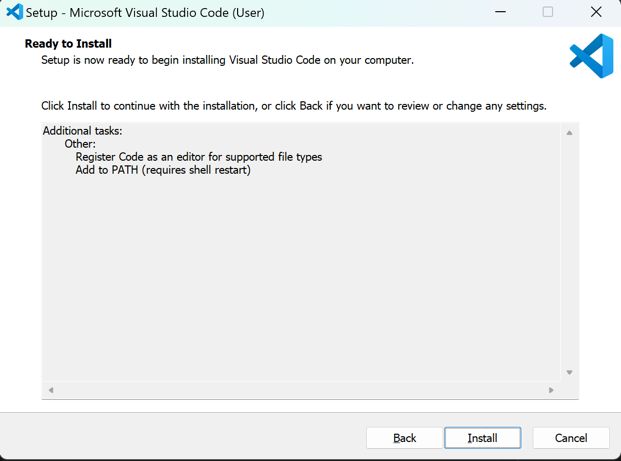Click scroll up arrow in summary box
This screenshot has height=461, width=621.
pyautogui.click(x=569, y=133)
